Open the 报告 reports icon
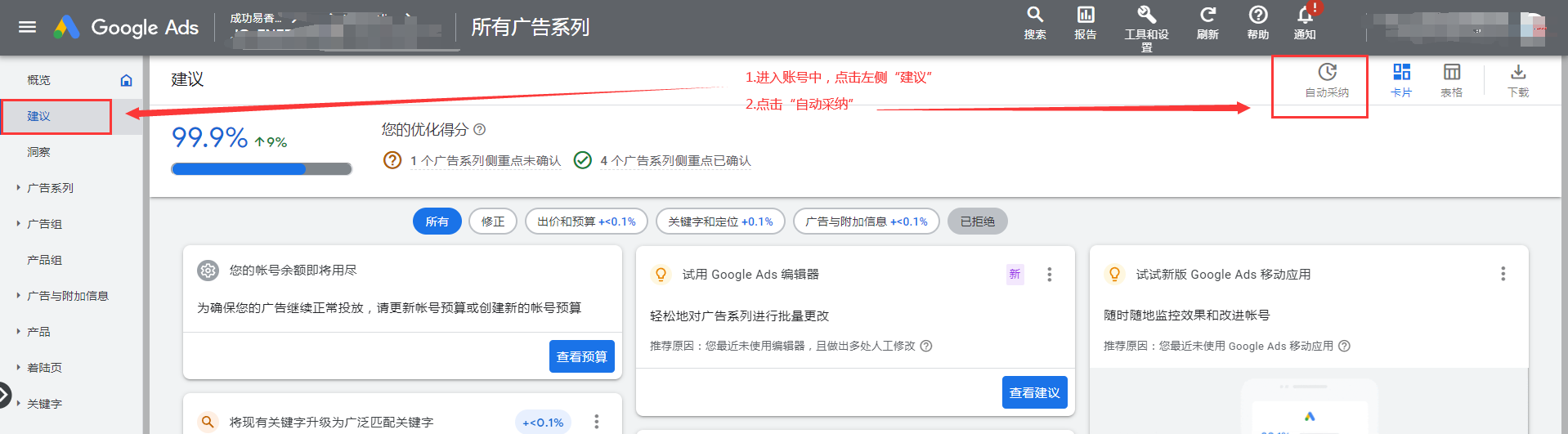1568x434 pixels. (1086, 23)
